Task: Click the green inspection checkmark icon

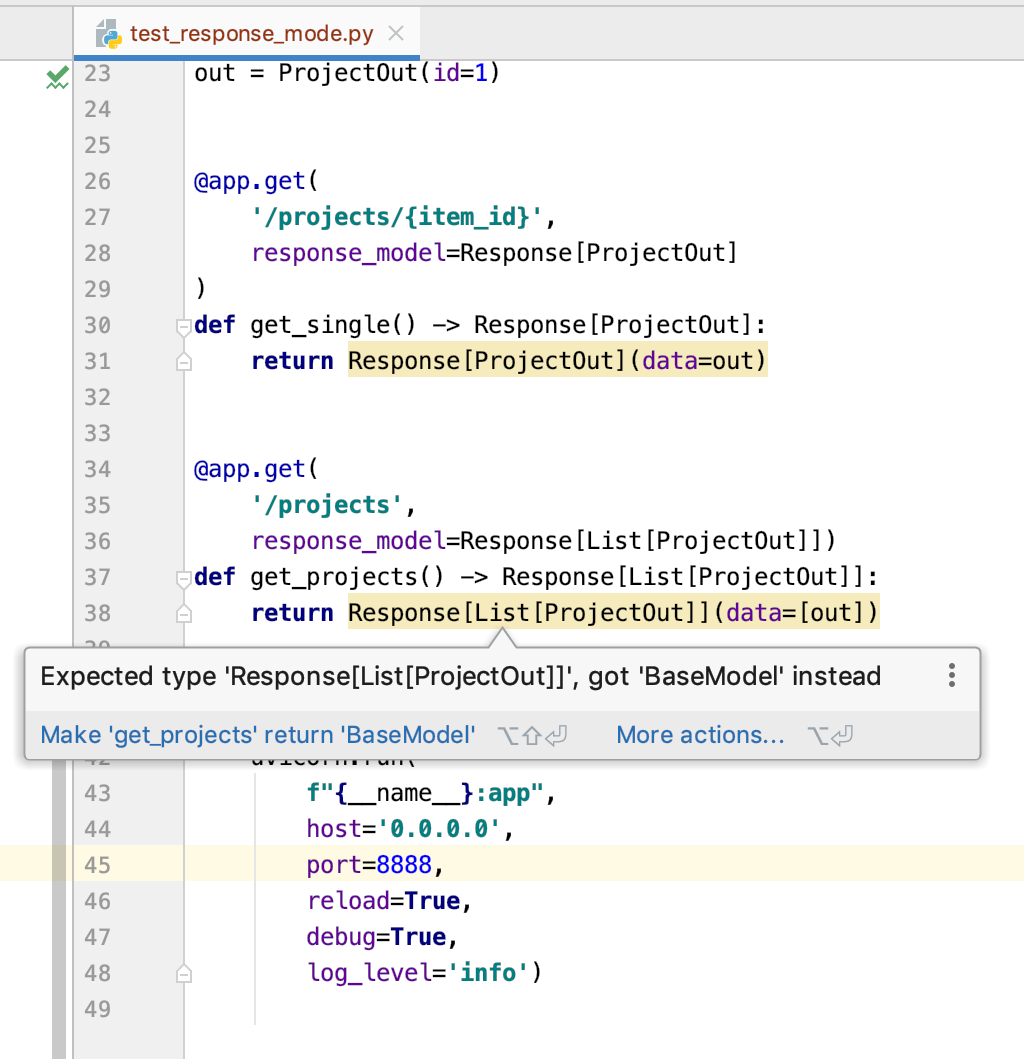Action: pos(57,77)
